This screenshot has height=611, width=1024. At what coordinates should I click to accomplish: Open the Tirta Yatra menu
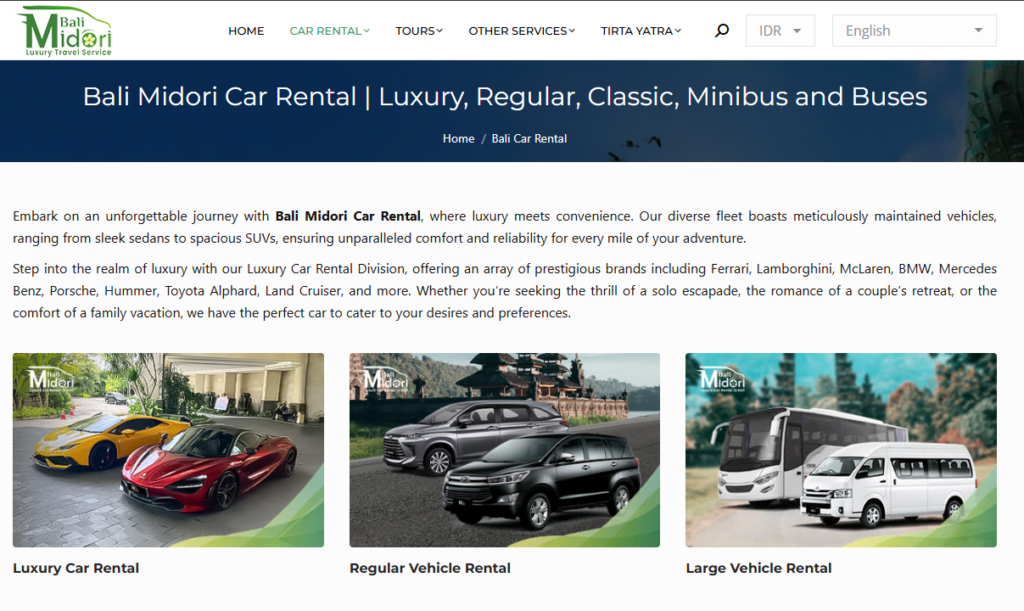pyautogui.click(x=641, y=31)
